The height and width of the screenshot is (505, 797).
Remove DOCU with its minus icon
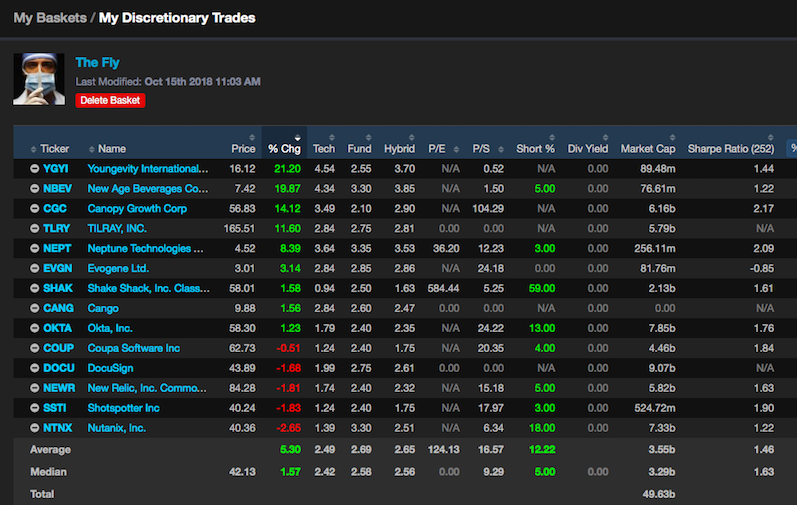tap(35, 368)
